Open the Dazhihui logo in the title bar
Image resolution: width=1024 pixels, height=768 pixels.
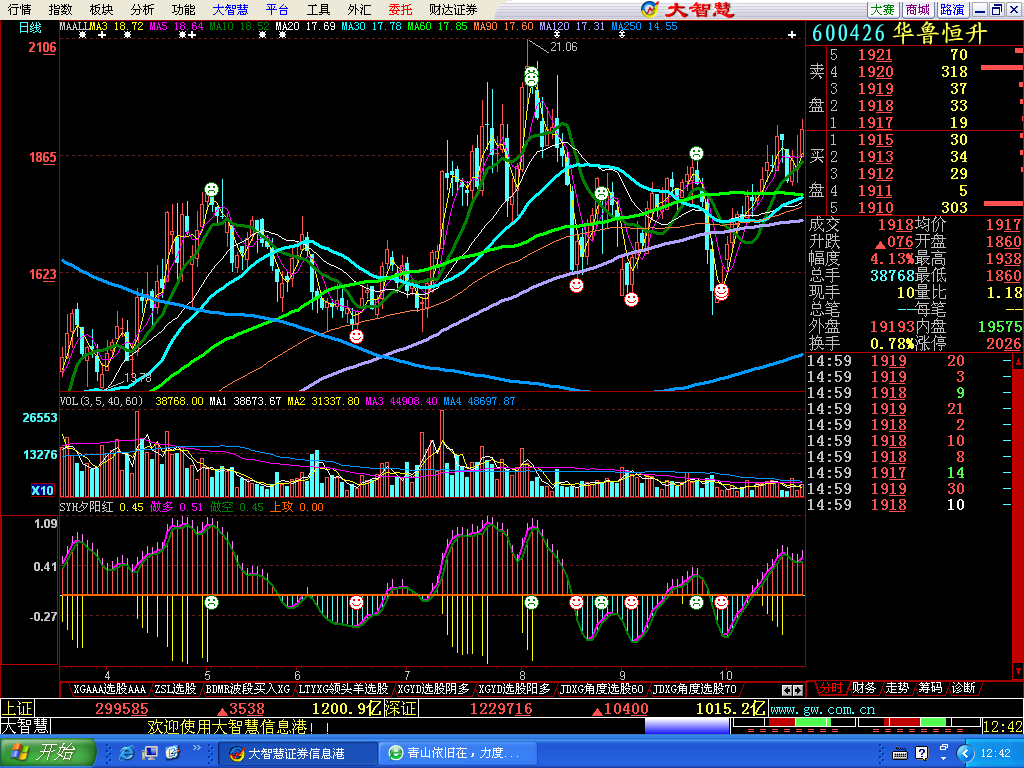click(x=688, y=9)
